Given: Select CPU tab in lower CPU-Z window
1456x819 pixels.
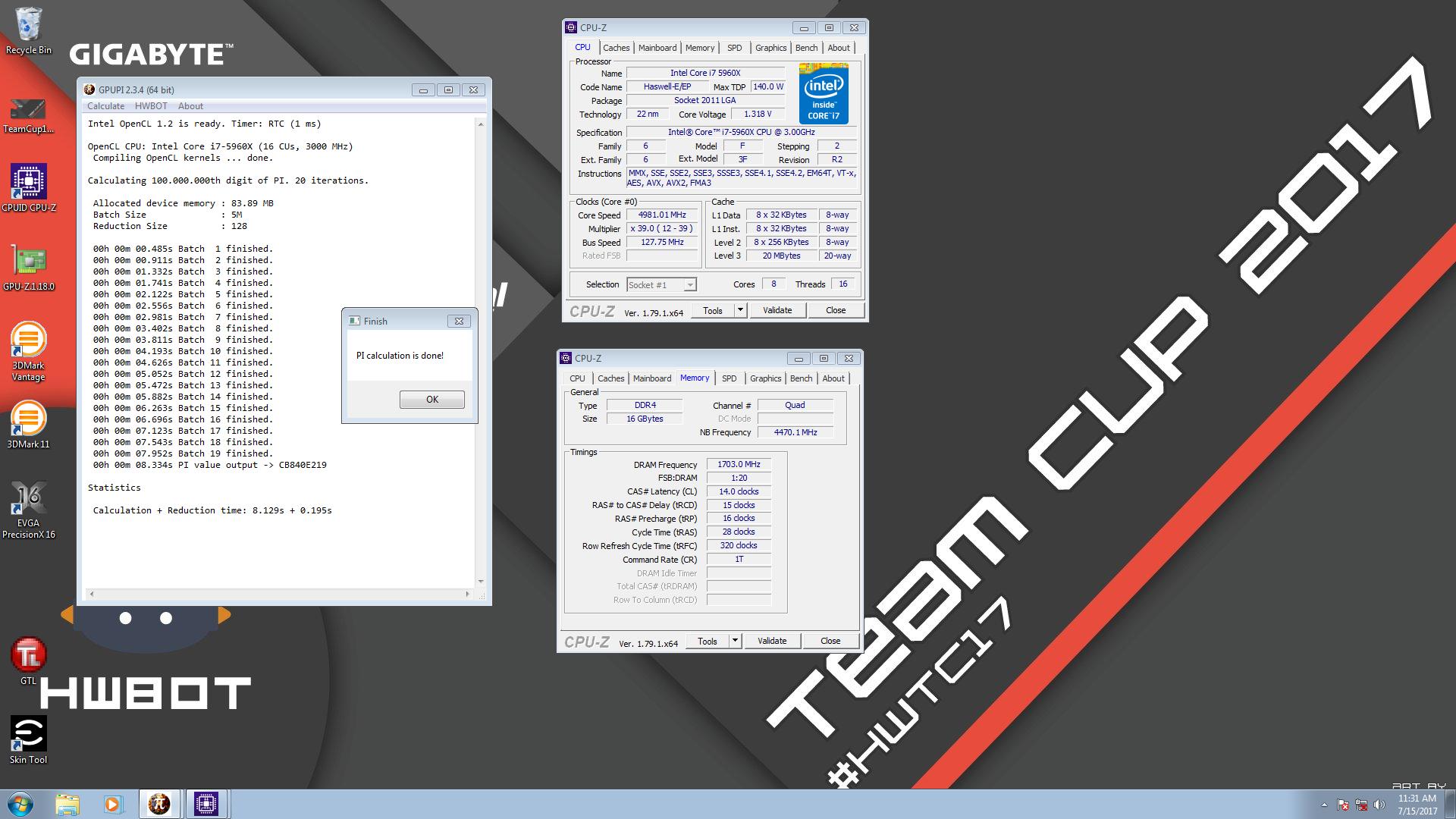Looking at the screenshot, I should click(577, 378).
